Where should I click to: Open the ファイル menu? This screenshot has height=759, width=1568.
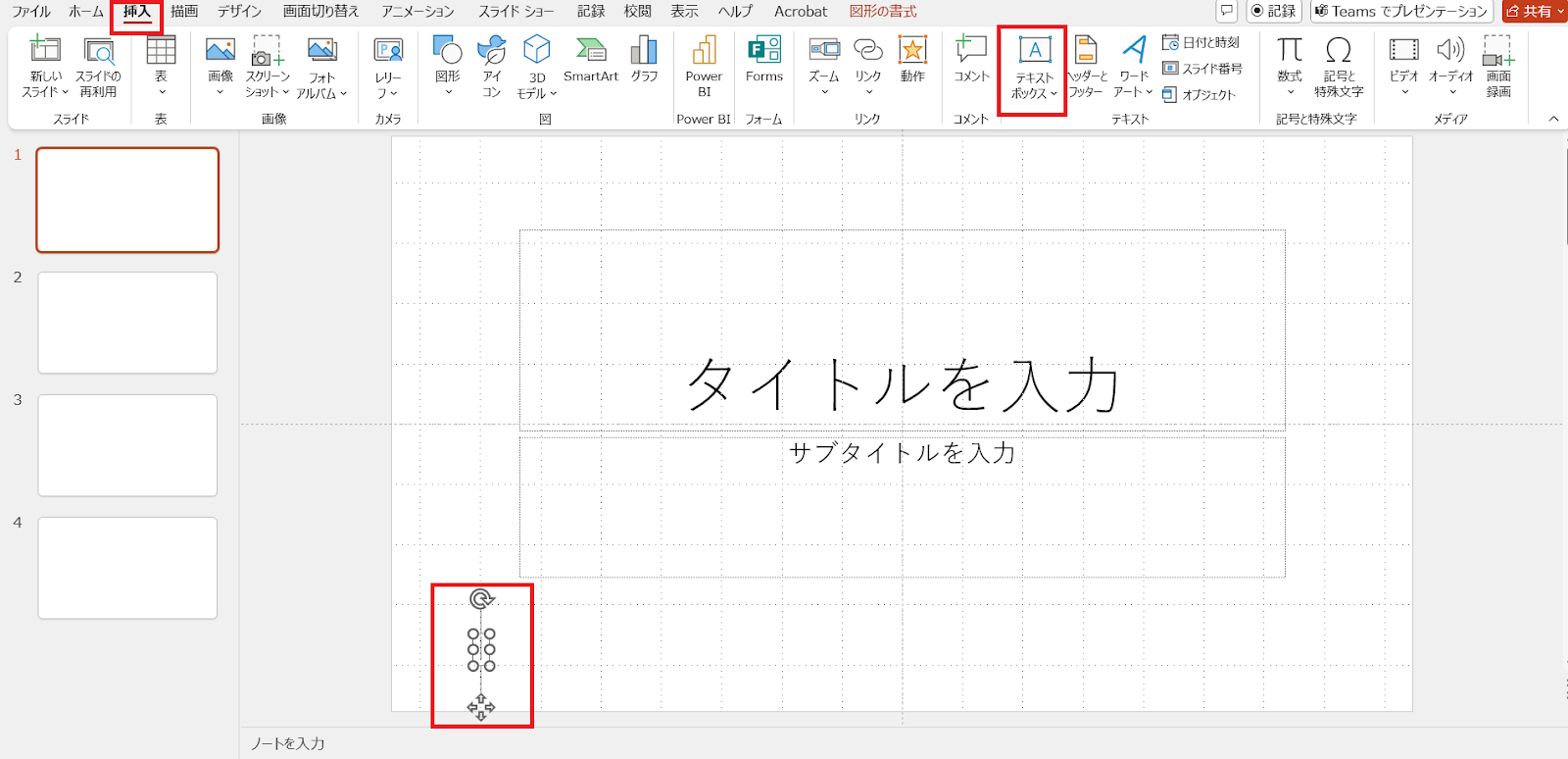tap(31, 12)
